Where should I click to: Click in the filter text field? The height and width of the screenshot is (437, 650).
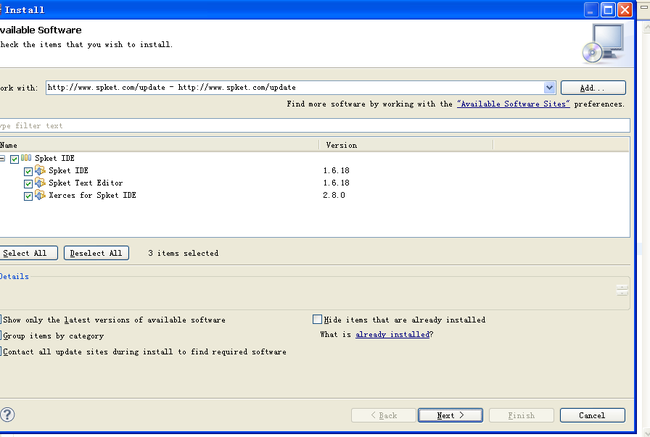pyautogui.click(x=314, y=126)
